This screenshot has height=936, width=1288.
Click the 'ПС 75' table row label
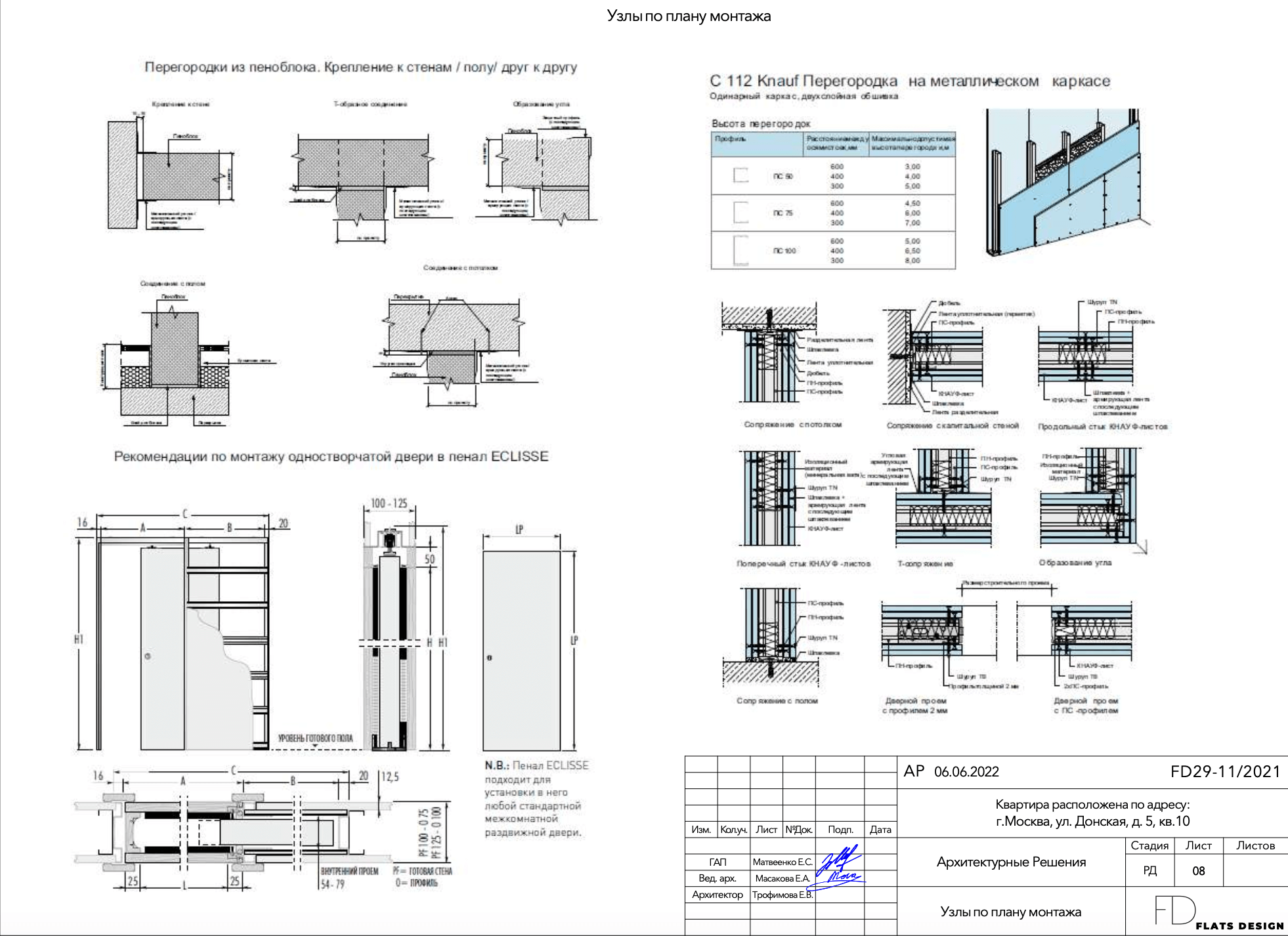tap(783, 213)
